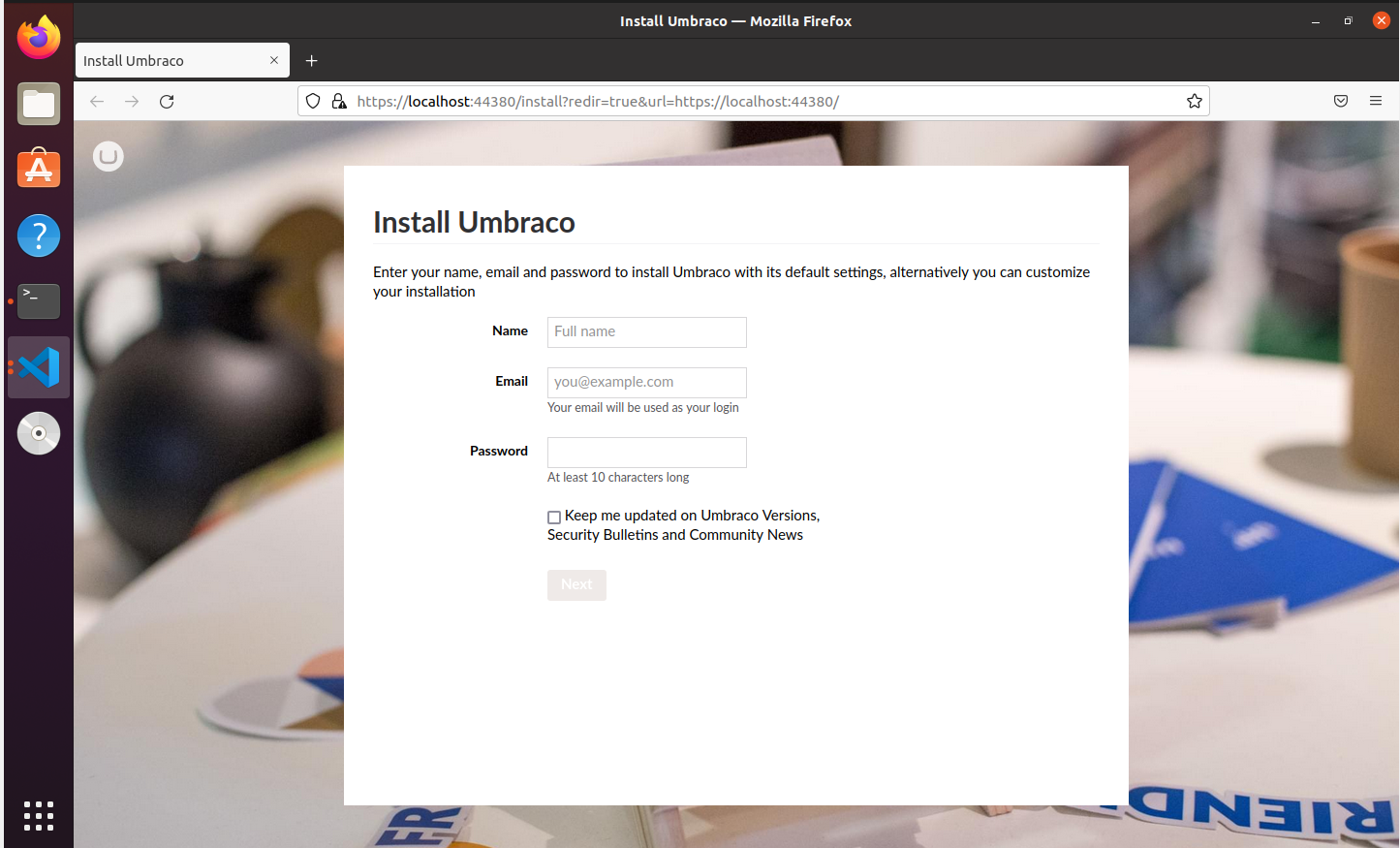Save page to Pocket
The width and height of the screenshot is (1400, 848).
click(1341, 101)
